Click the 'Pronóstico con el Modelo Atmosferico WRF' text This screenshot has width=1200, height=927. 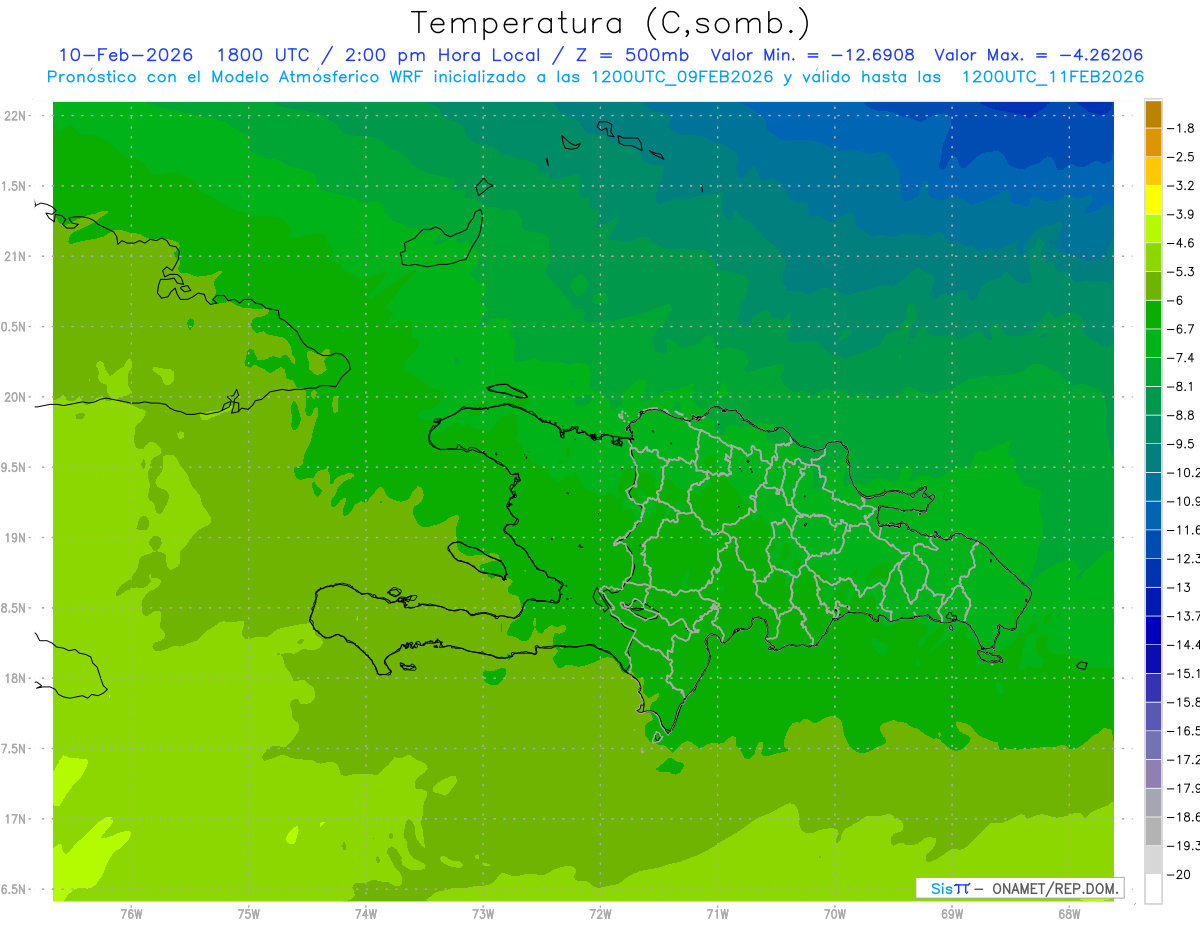(x=237, y=77)
